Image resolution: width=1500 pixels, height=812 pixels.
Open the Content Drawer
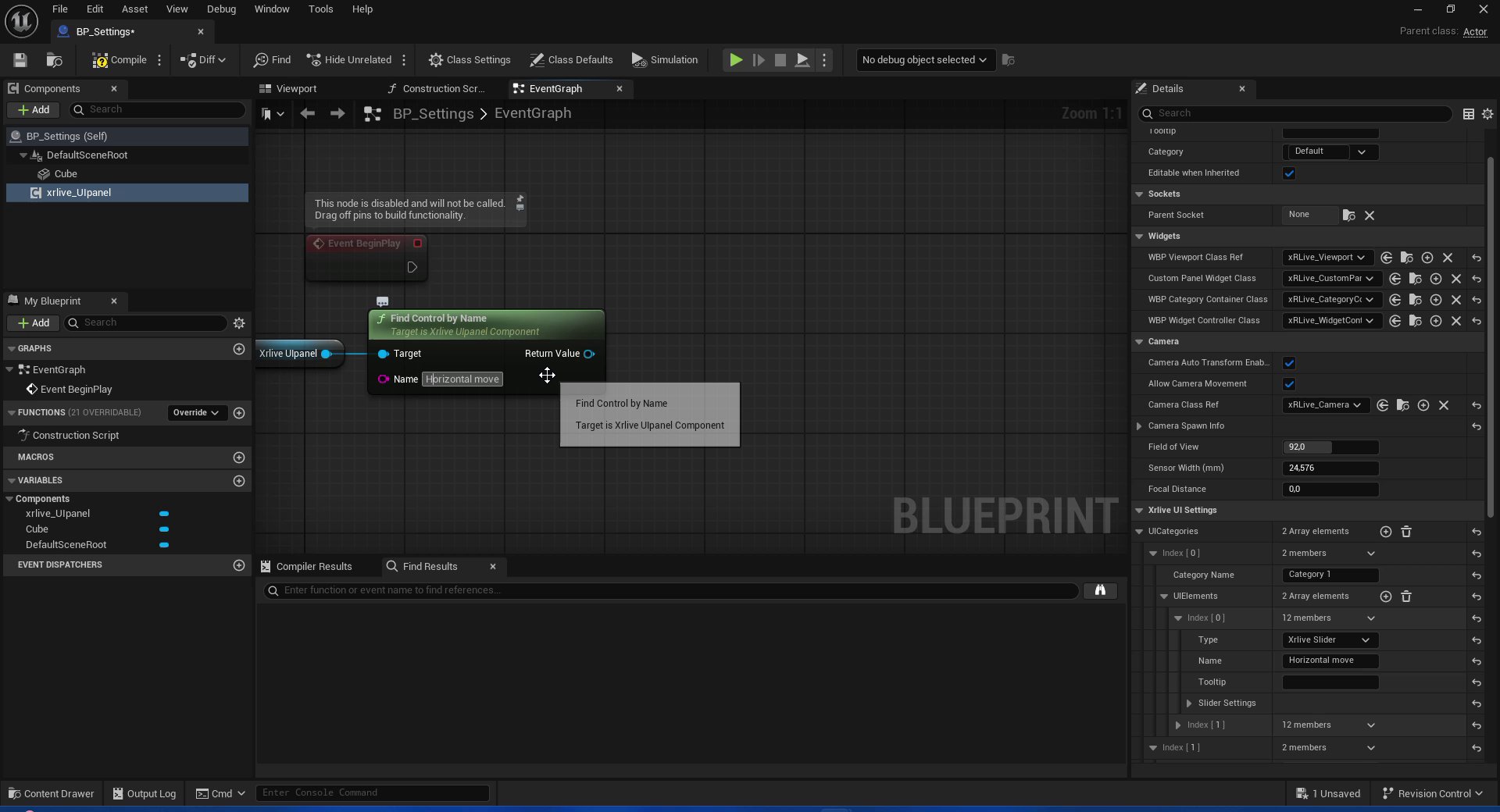[x=52, y=794]
